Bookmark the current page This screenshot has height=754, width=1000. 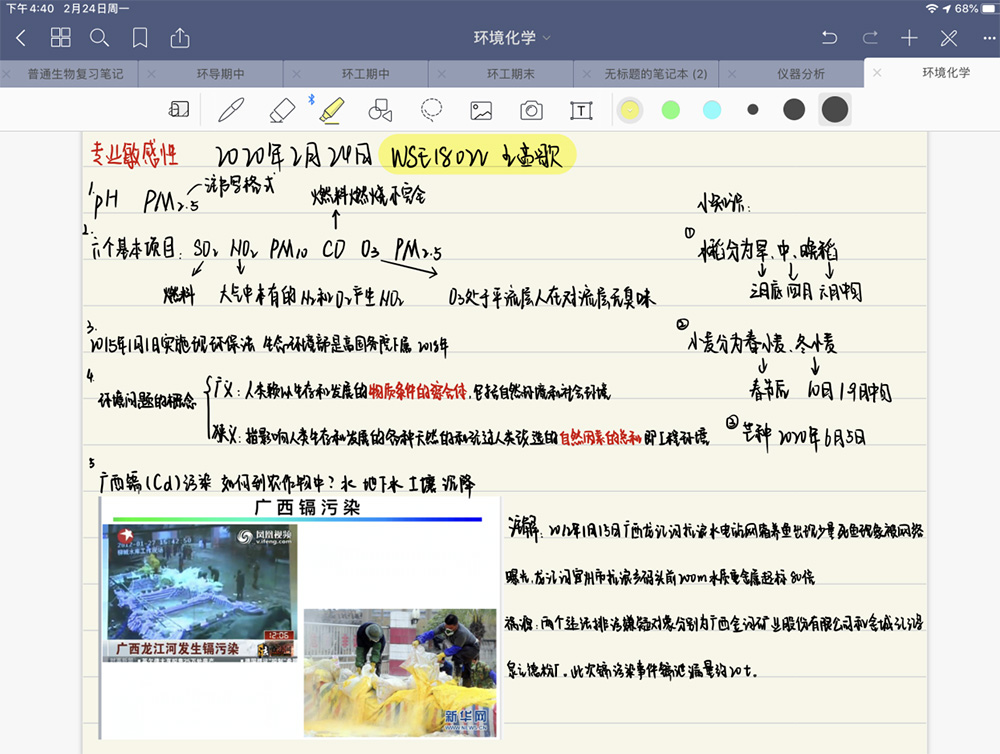140,38
